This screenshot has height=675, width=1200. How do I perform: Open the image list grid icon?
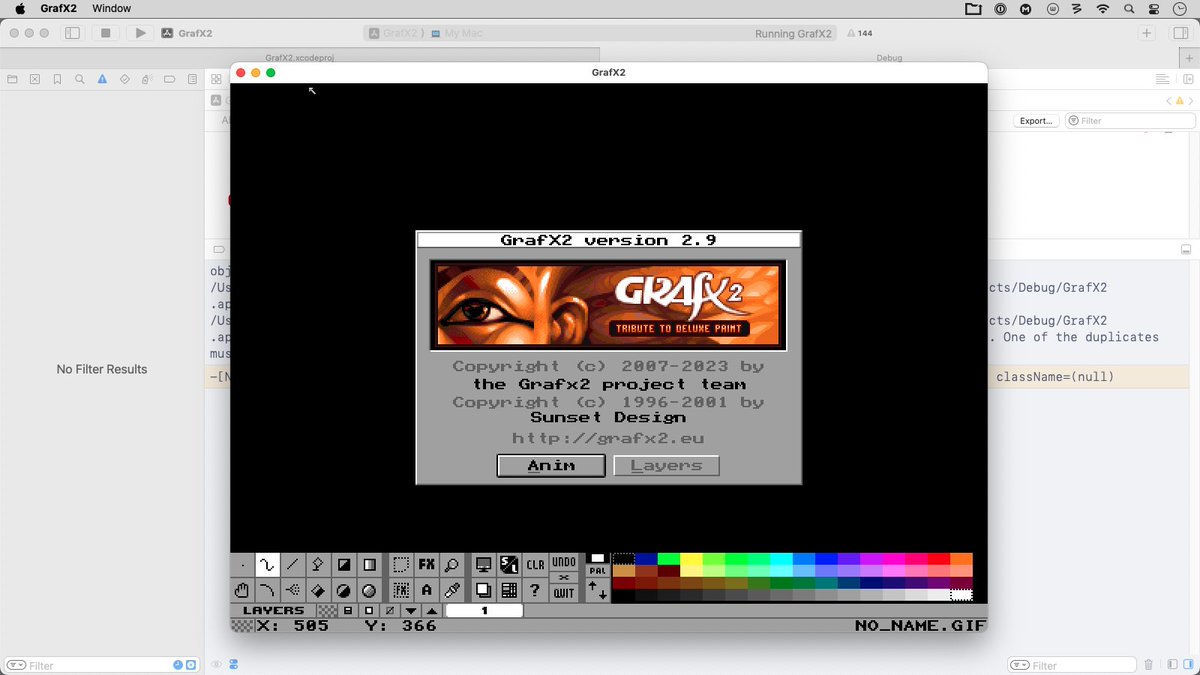point(509,590)
